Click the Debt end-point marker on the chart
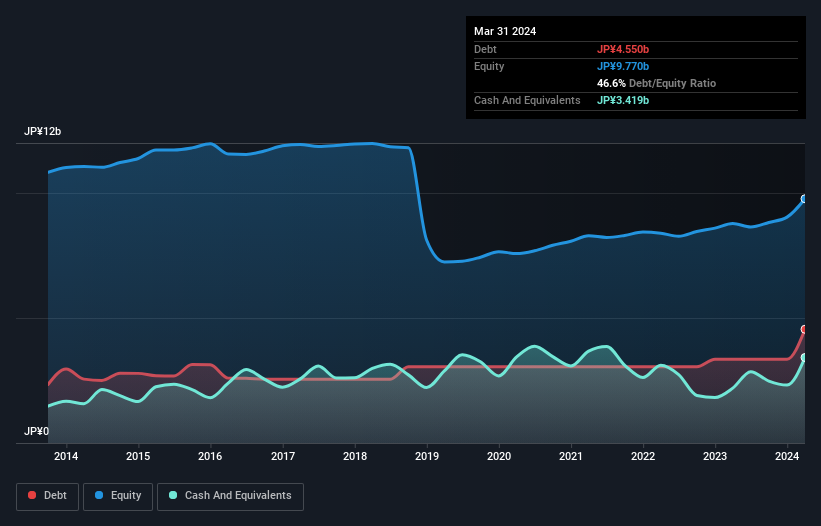This screenshot has width=821, height=526. (805, 329)
